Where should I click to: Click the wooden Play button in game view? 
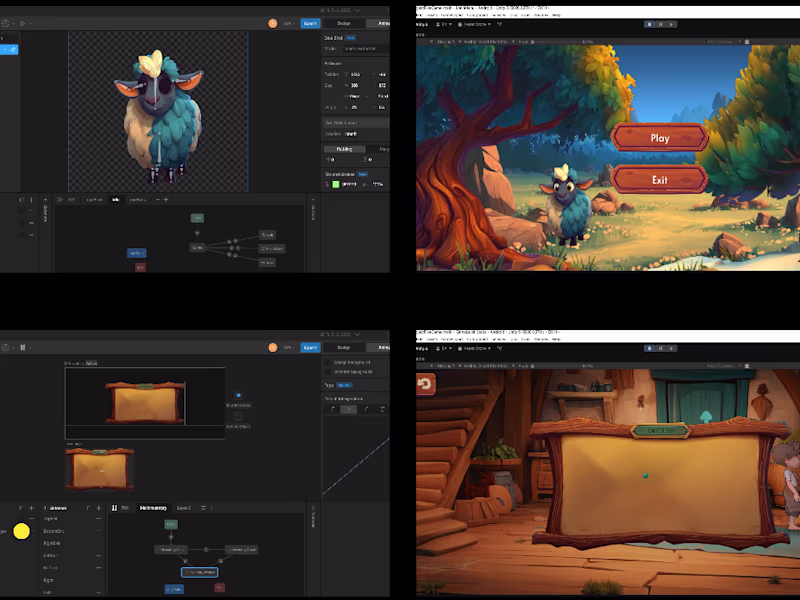(x=660, y=138)
